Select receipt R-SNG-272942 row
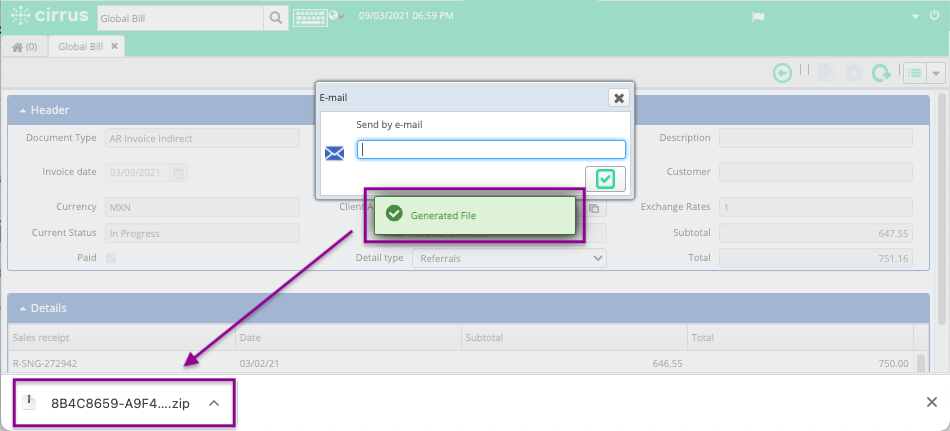Viewport: 950px width, 431px height. pos(461,364)
